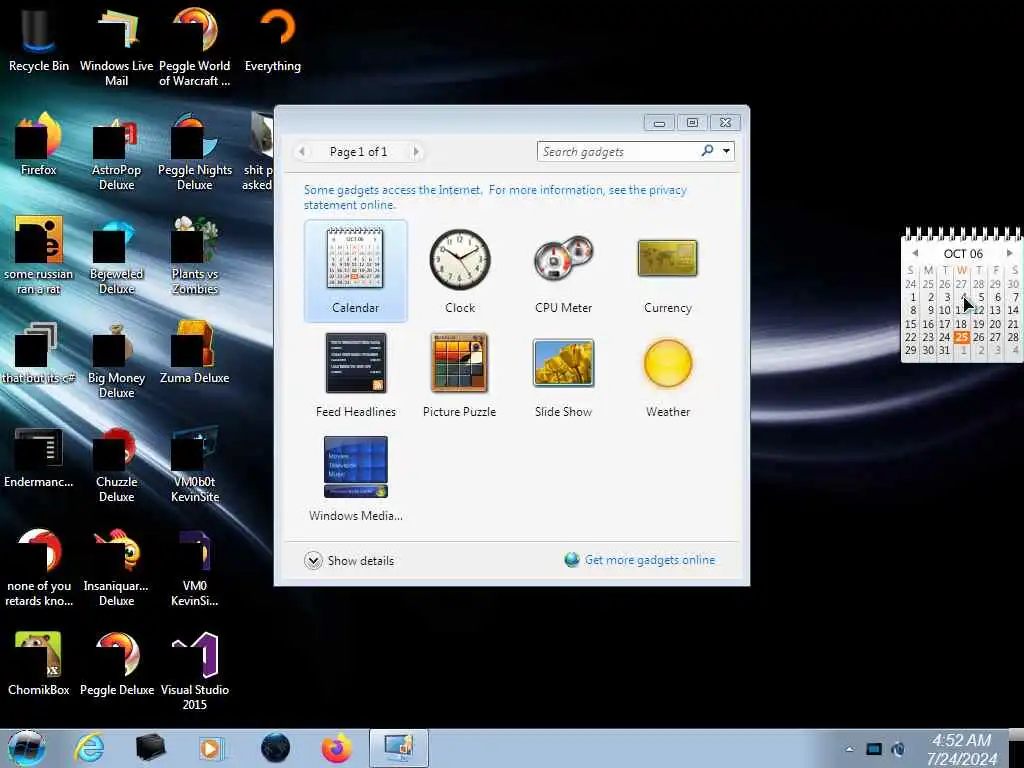Select the Weather gadget

coord(667,375)
